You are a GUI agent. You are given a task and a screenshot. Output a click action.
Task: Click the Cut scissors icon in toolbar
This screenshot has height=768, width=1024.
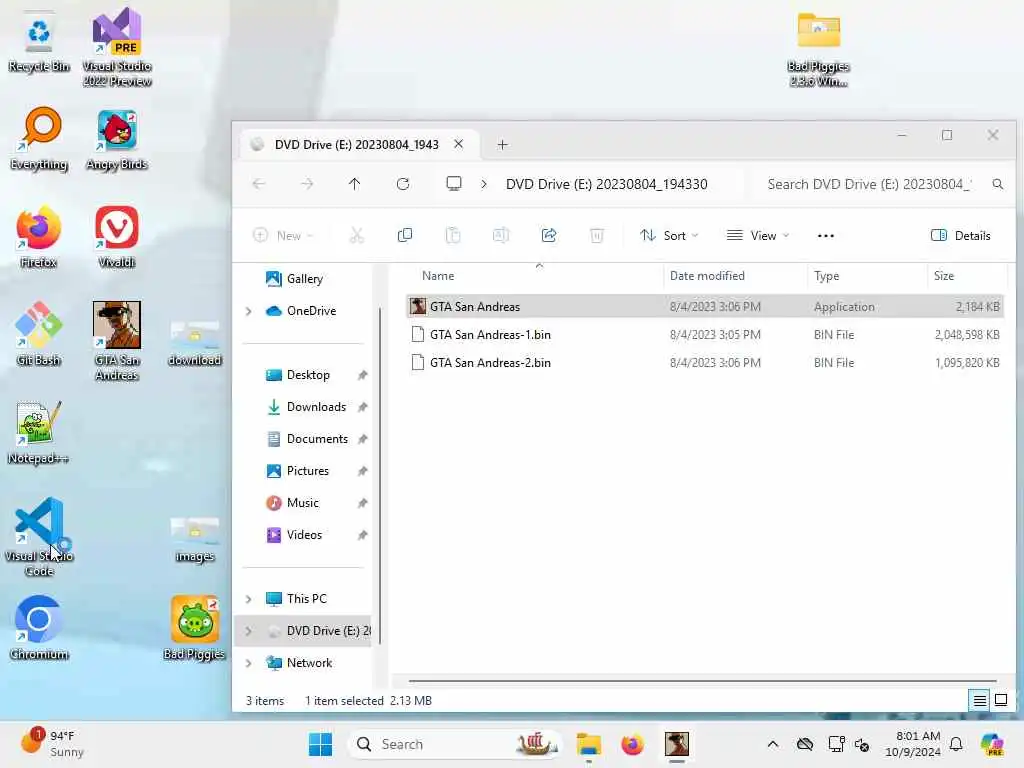pyautogui.click(x=357, y=235)
